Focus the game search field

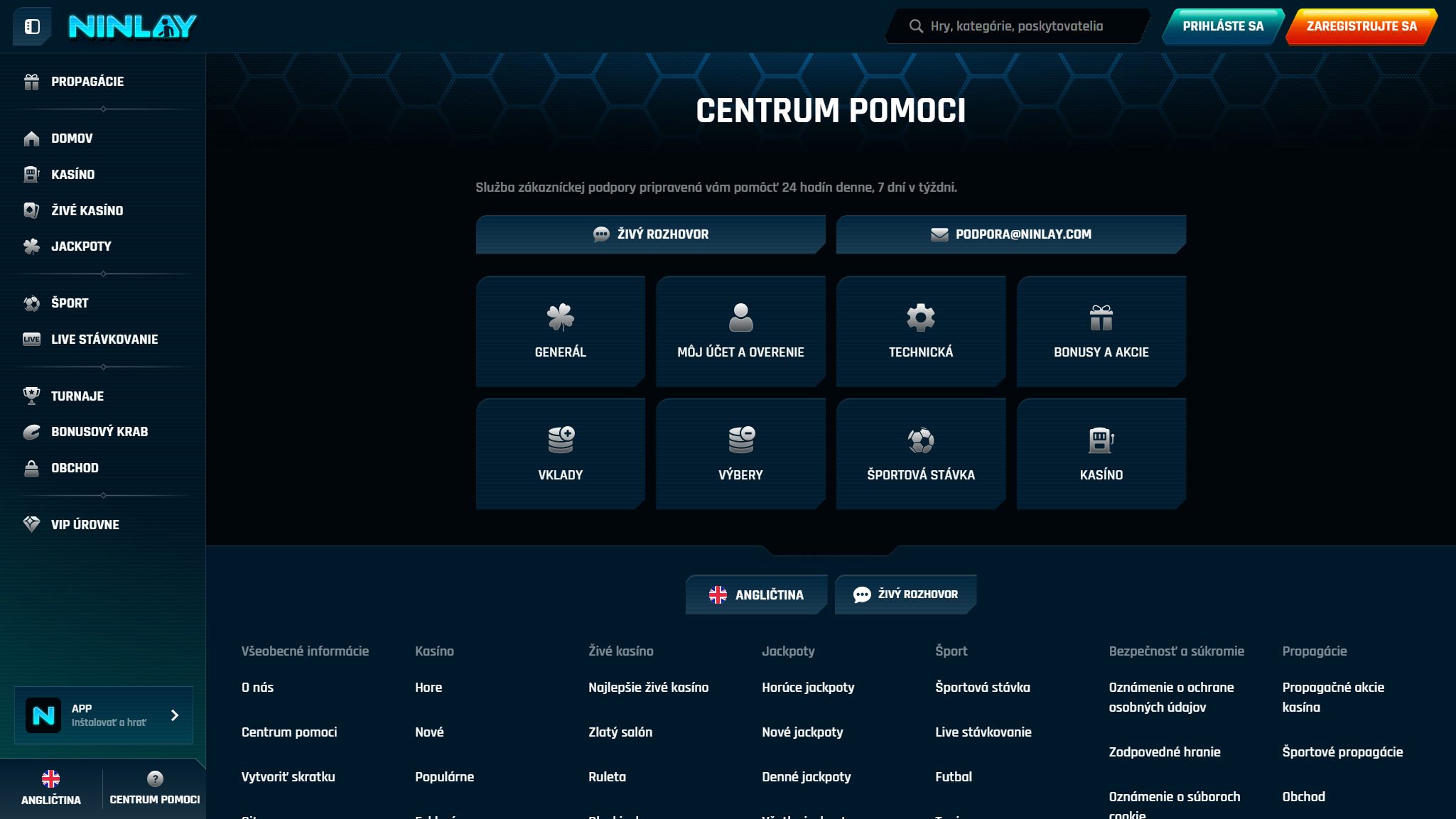[x=1016, y=26]
